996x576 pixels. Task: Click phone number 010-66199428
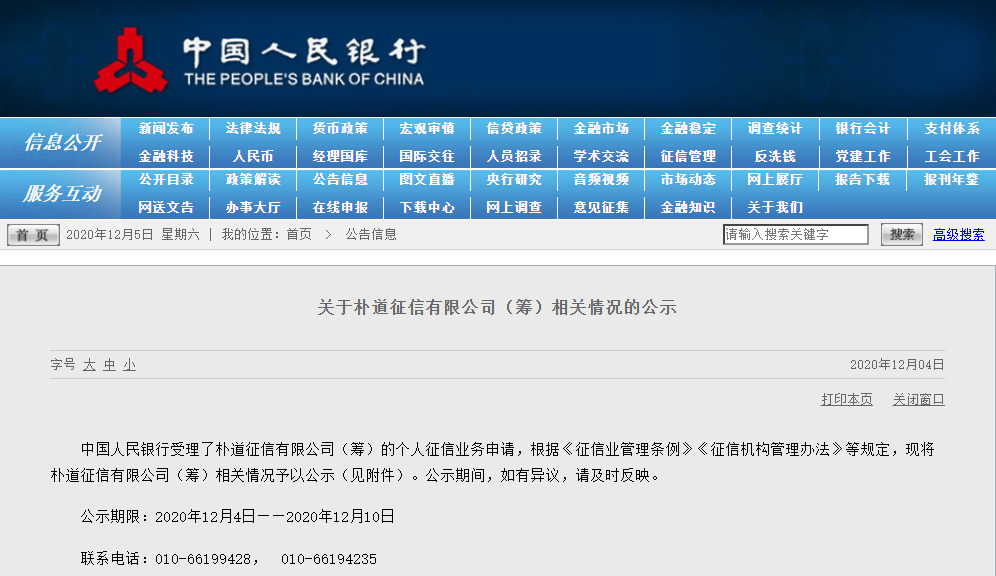click(x=203, y=559)
